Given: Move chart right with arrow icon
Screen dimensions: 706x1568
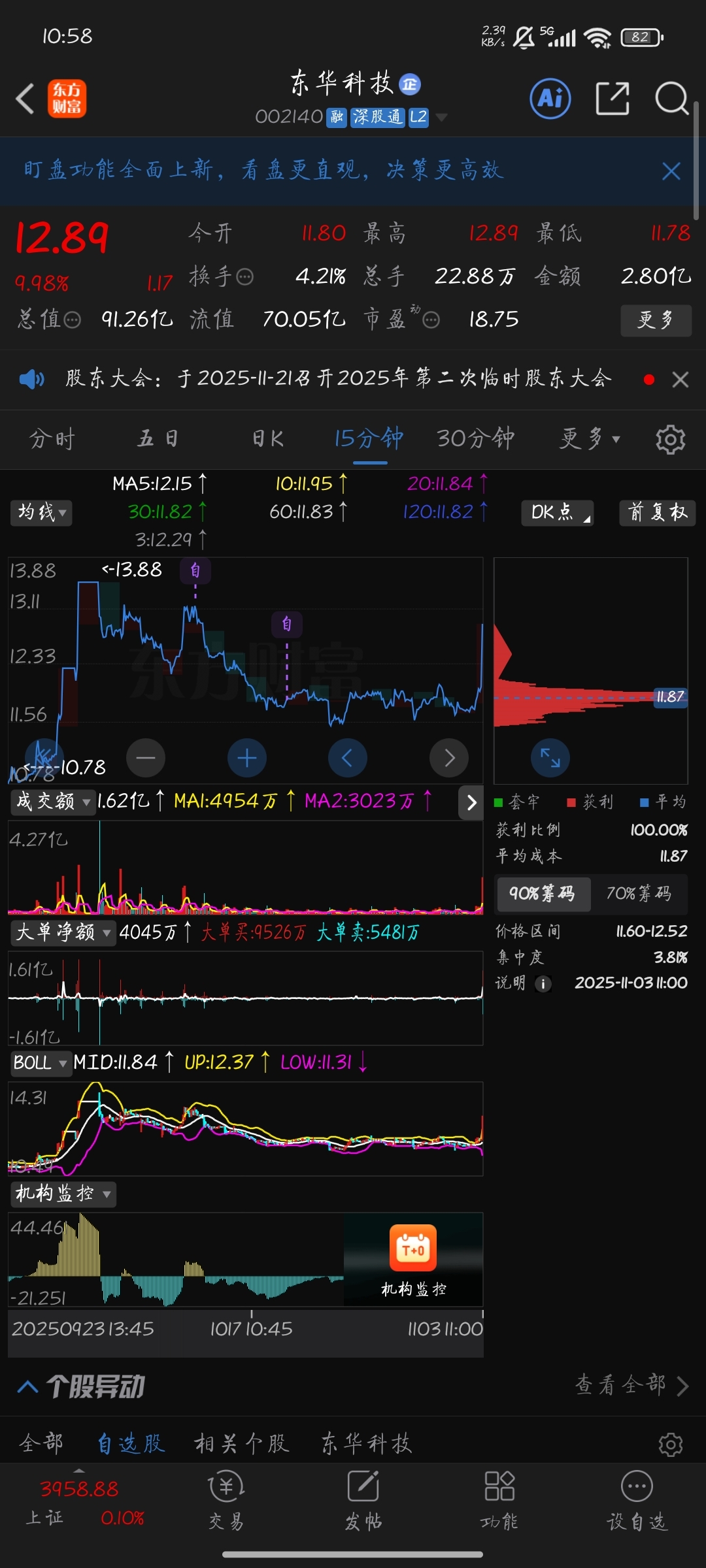Looking at the screenshot, I should pos(449,758).
